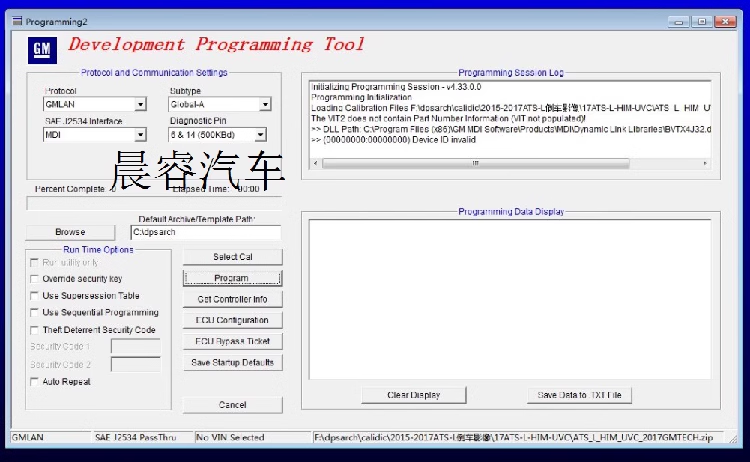
Task: Click ECU Bypass Ticket button
Action: (232, 341)
